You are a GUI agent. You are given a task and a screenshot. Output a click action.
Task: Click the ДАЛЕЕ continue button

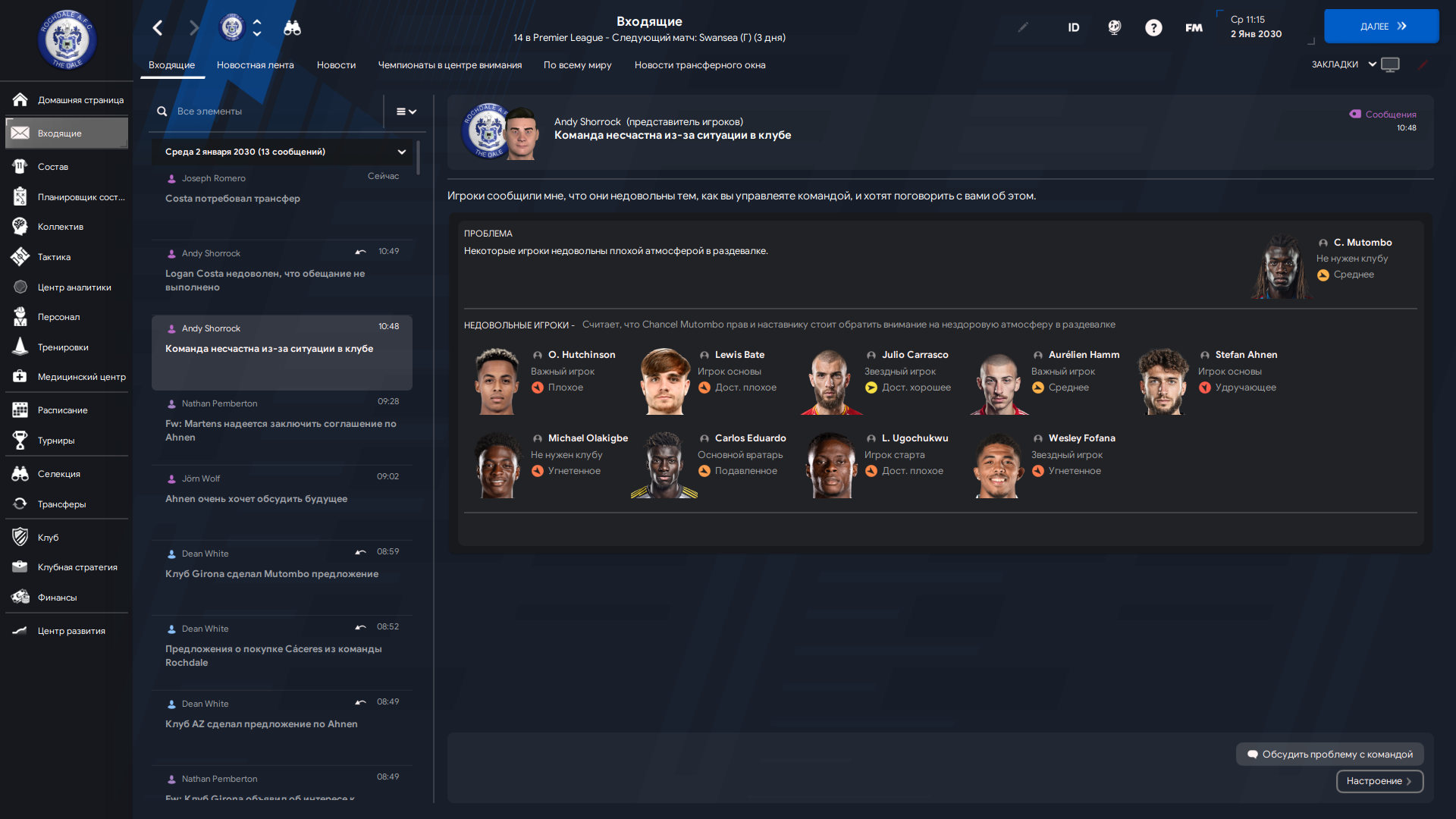[x=1382, y=27]
